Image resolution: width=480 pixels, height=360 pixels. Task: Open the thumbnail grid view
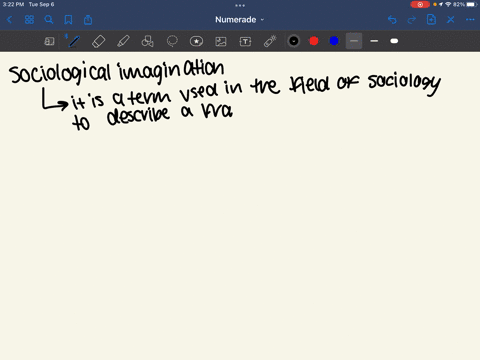pyautogui.click(x=29, y=20)
